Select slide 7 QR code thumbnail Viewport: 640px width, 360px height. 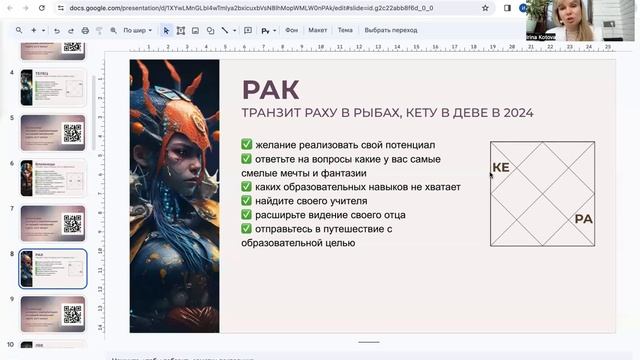(x=53, y=223)
